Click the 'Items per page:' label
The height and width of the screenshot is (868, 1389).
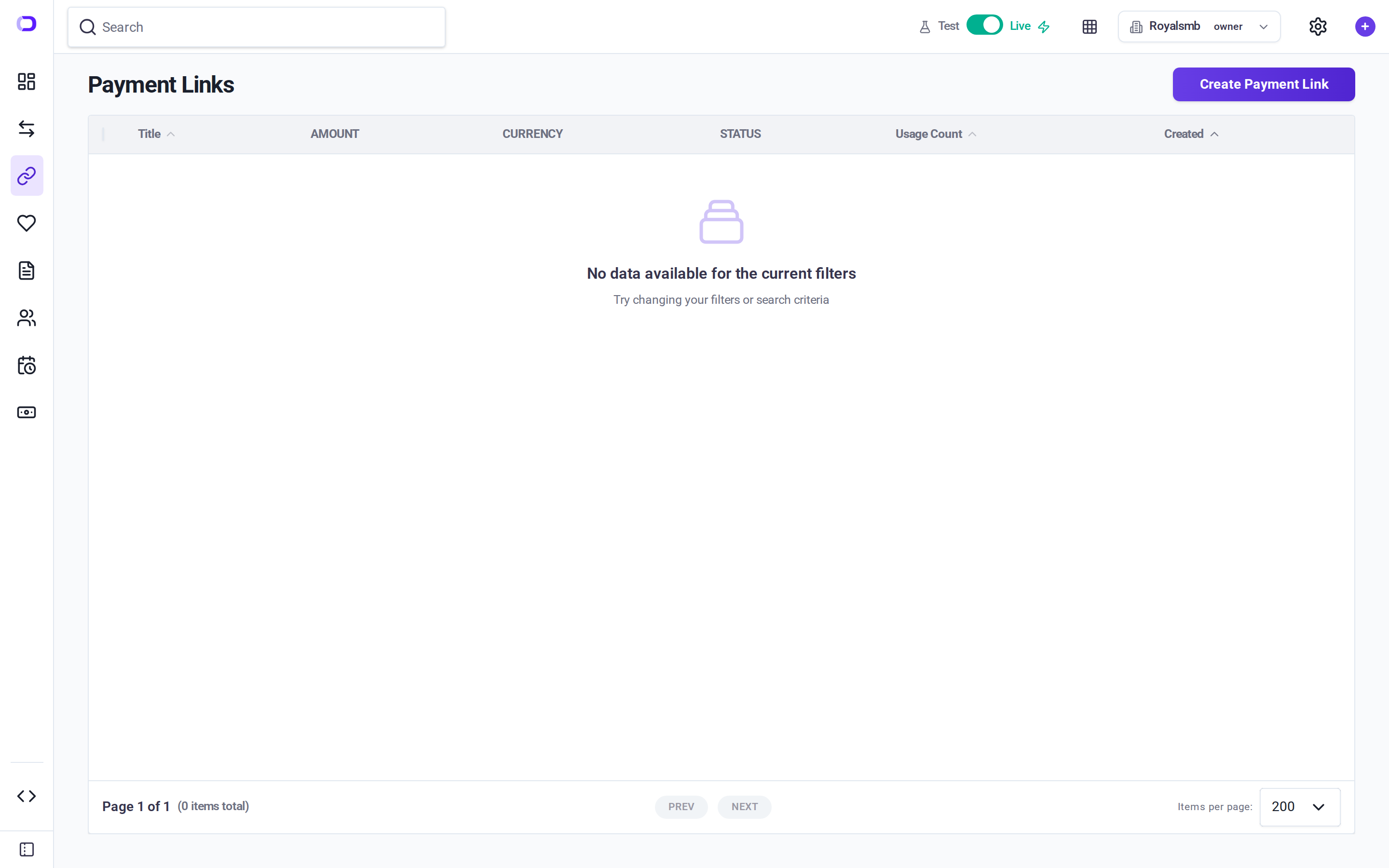(x=1214, y=807)
